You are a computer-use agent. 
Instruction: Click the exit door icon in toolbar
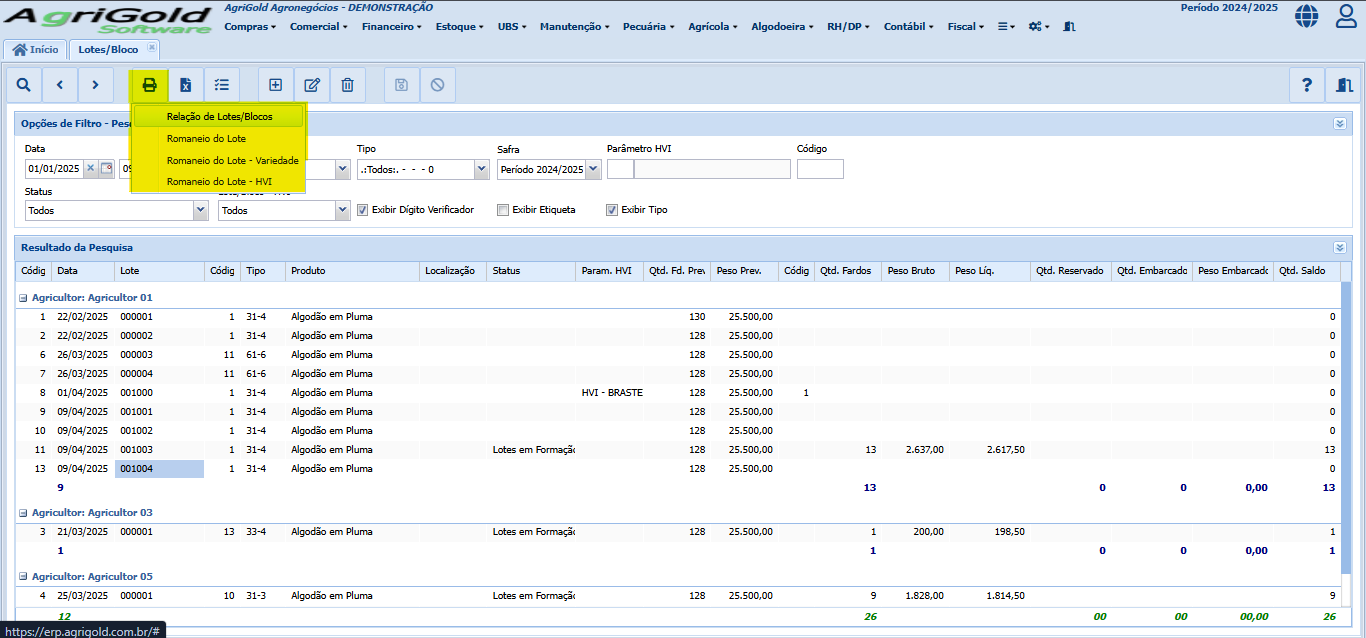tap(1343, 85)
